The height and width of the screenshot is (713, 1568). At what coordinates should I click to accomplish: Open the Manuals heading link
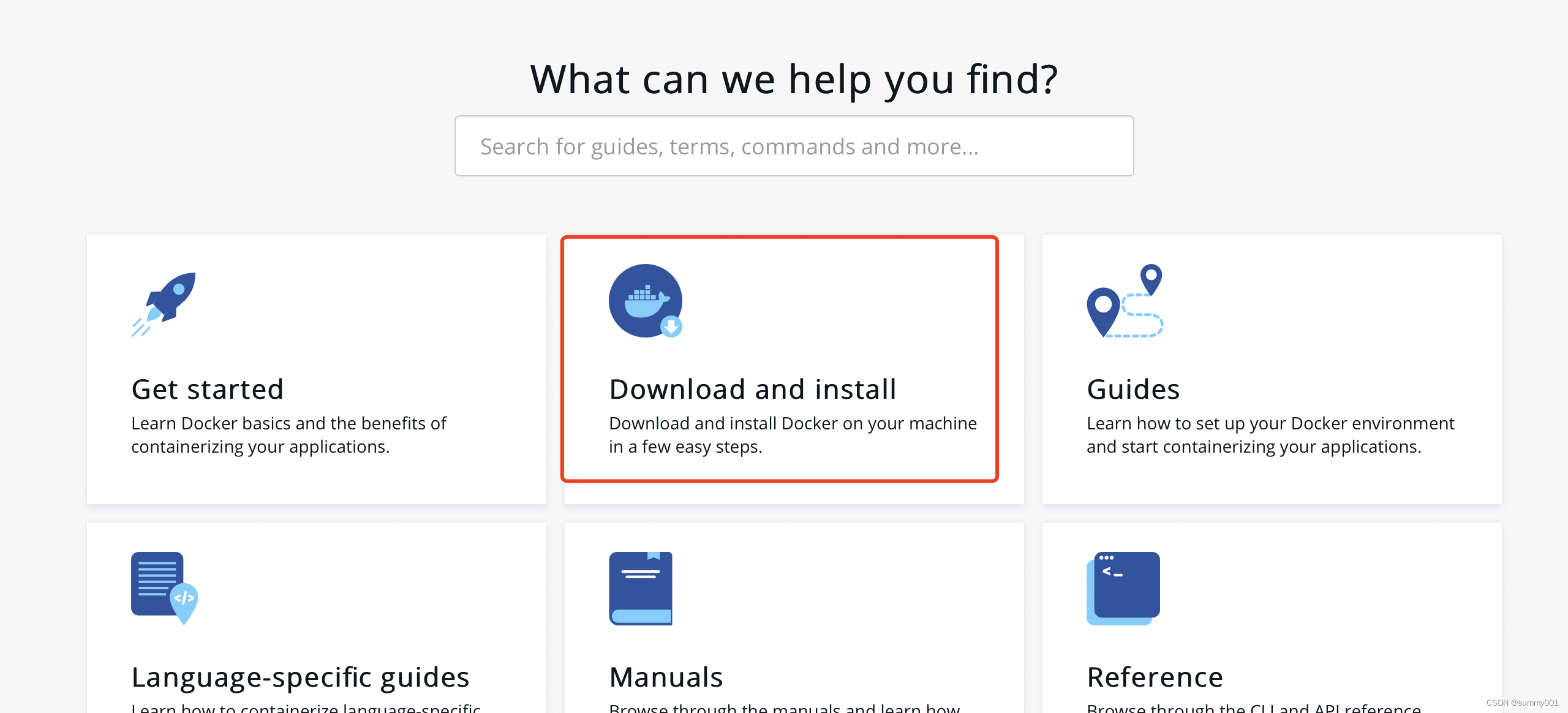click(x=666, y=677)
